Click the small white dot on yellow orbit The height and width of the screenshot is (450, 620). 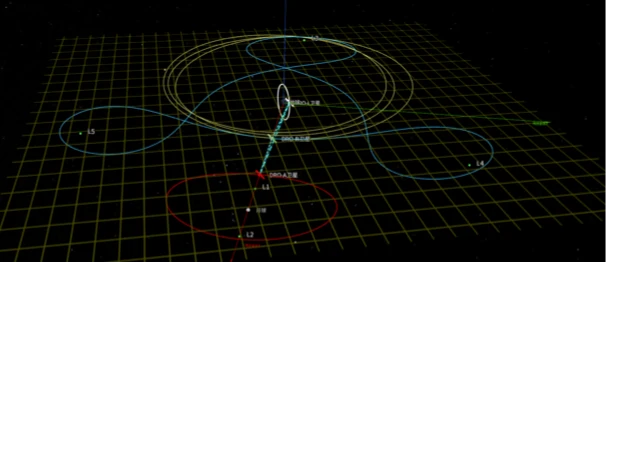[165, 70]
